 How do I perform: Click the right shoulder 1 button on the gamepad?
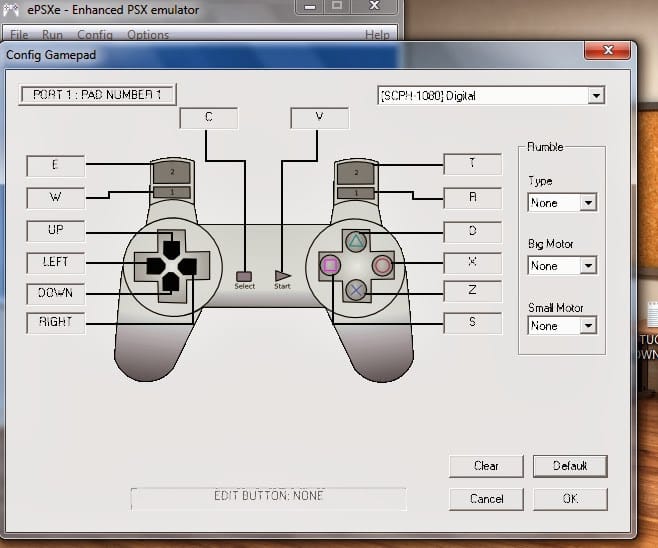coord(355,193)
